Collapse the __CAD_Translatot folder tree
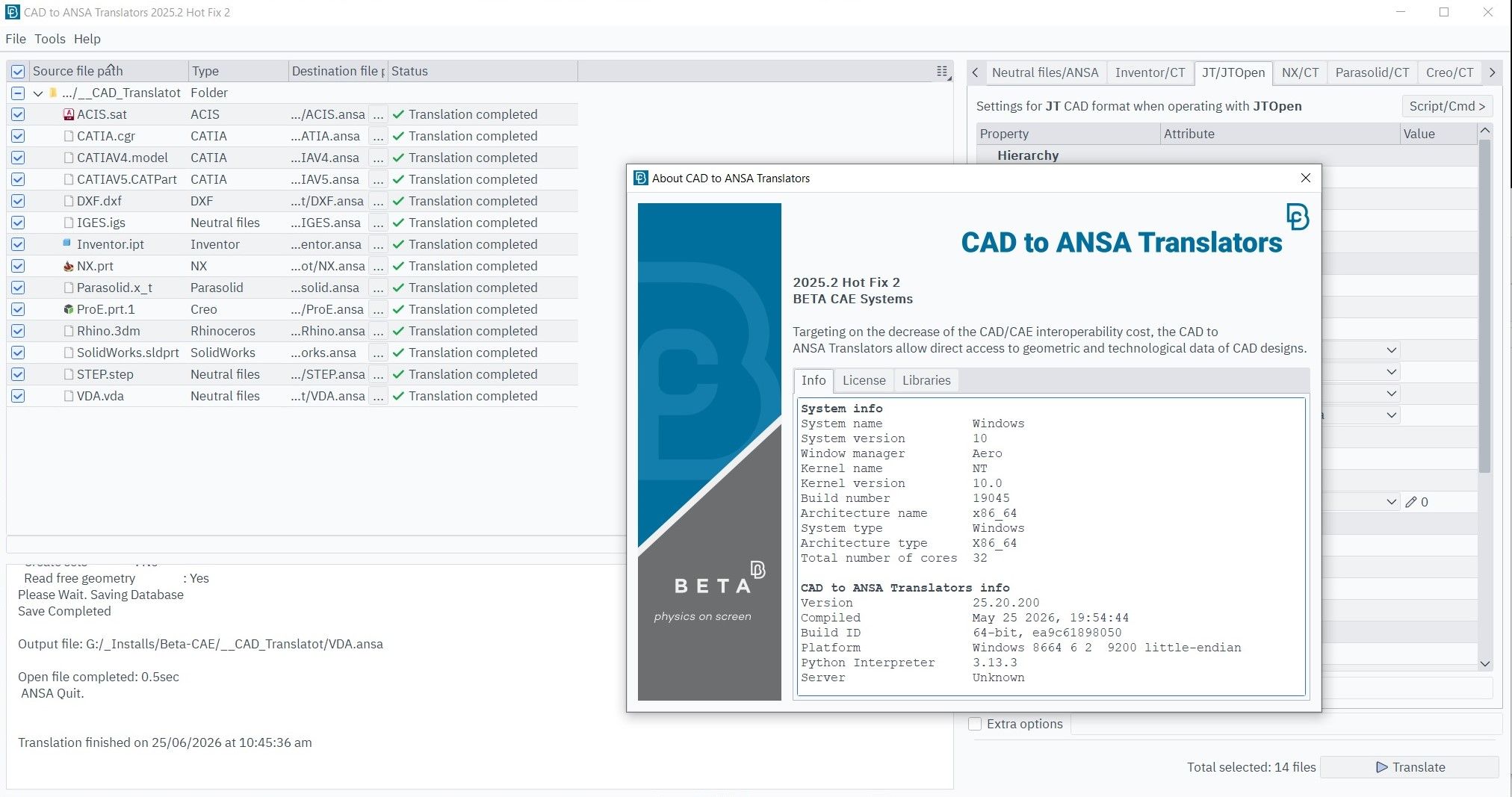1512x797 pixels. 37,93
